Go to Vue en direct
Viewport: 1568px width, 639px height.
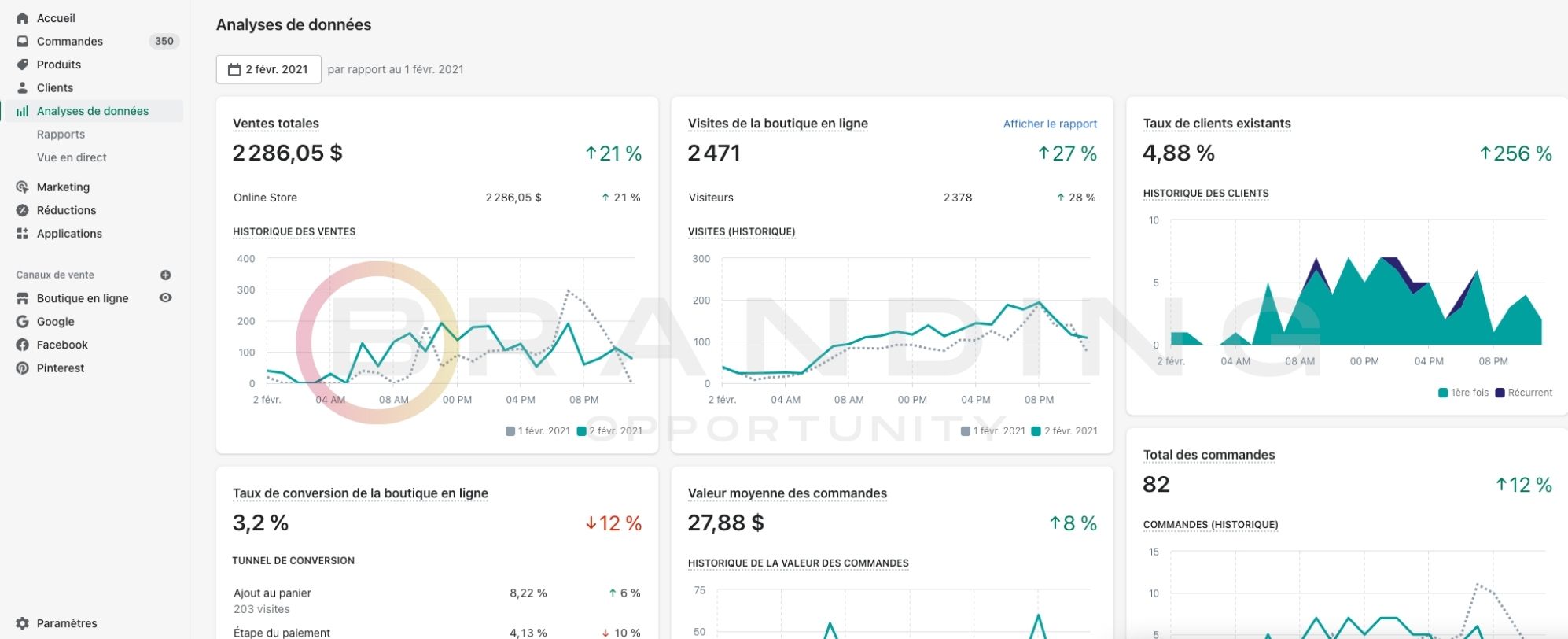point(72,157)
